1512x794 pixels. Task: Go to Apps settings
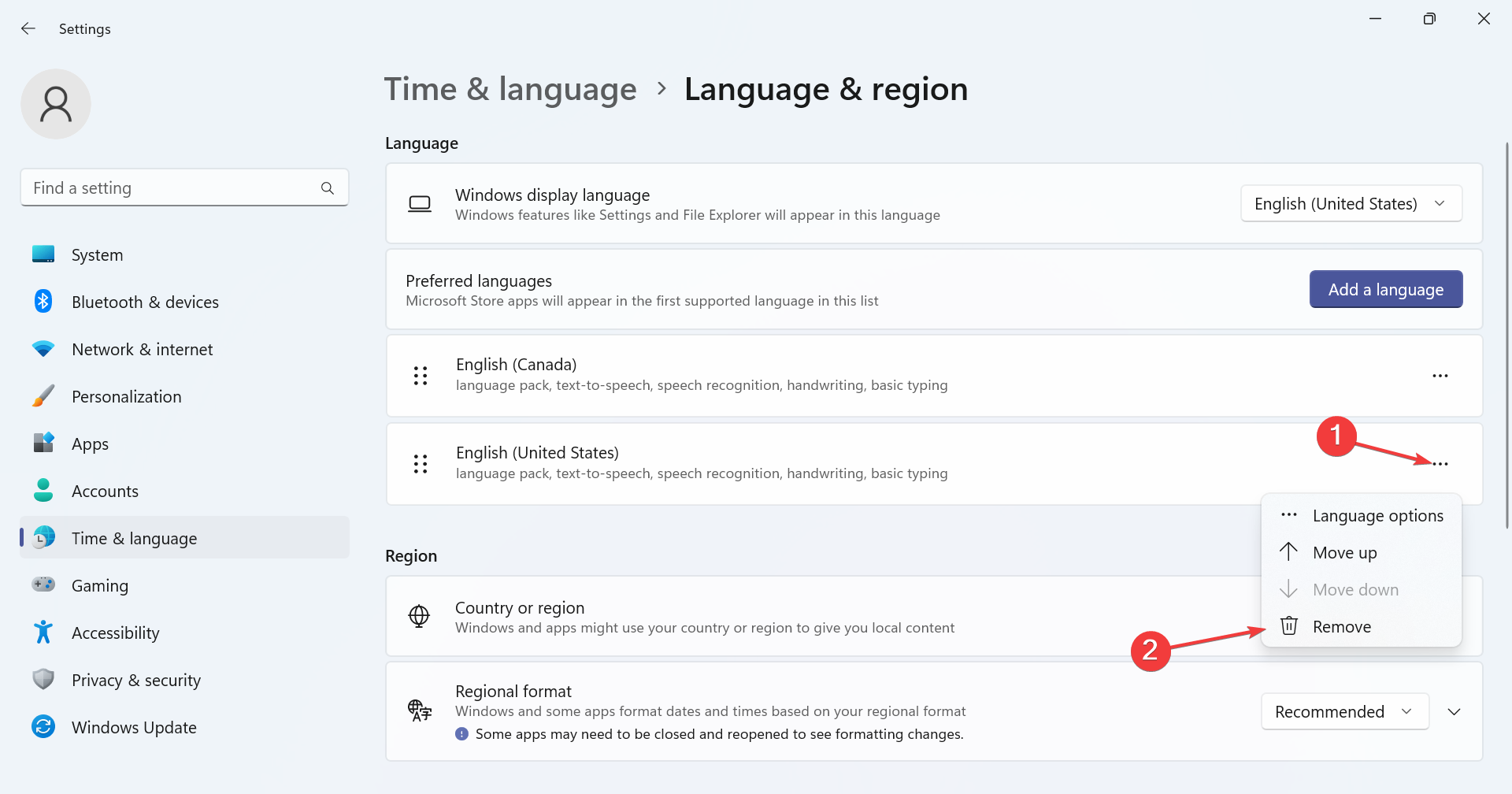[184, 443]
